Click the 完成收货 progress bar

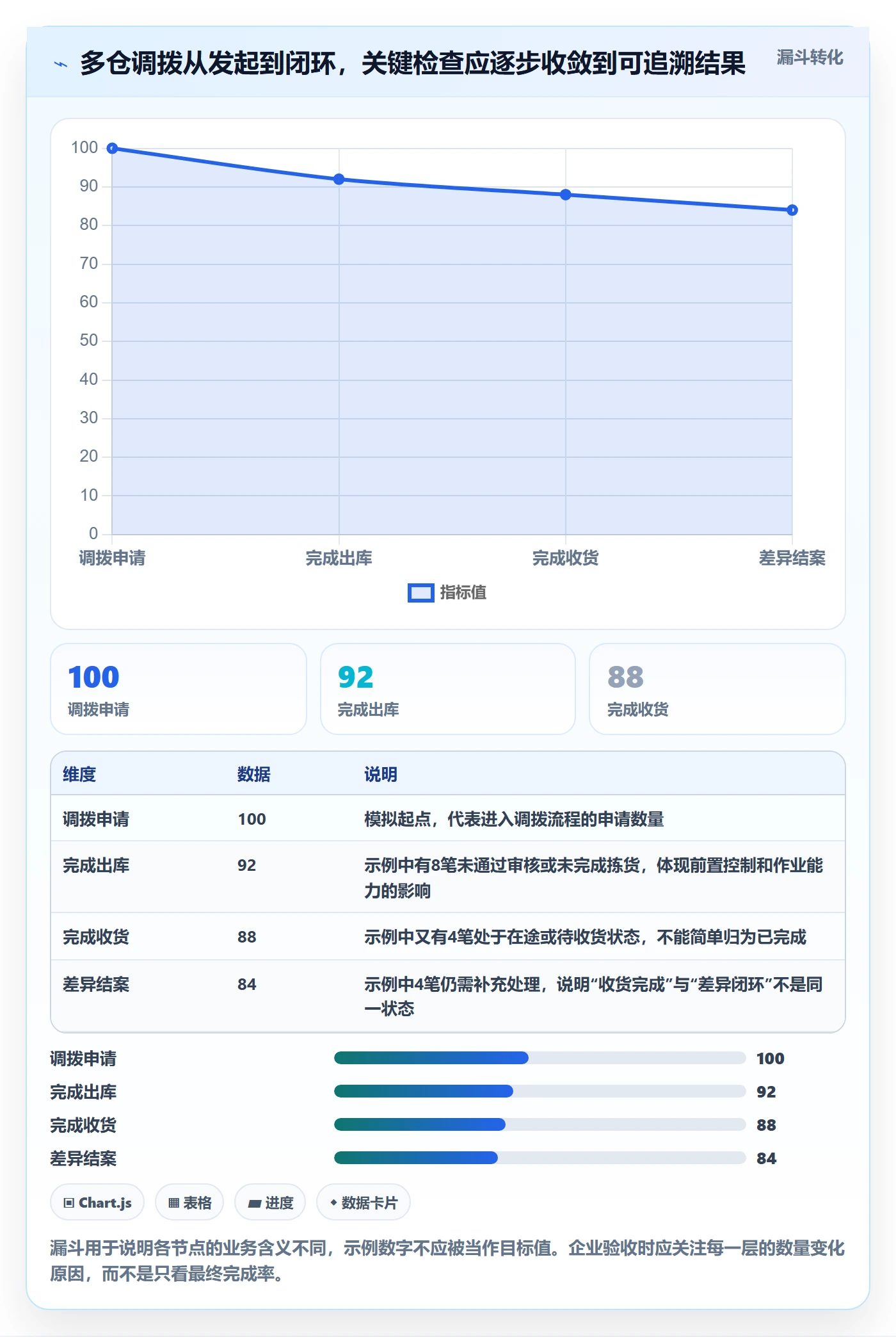540,1124
